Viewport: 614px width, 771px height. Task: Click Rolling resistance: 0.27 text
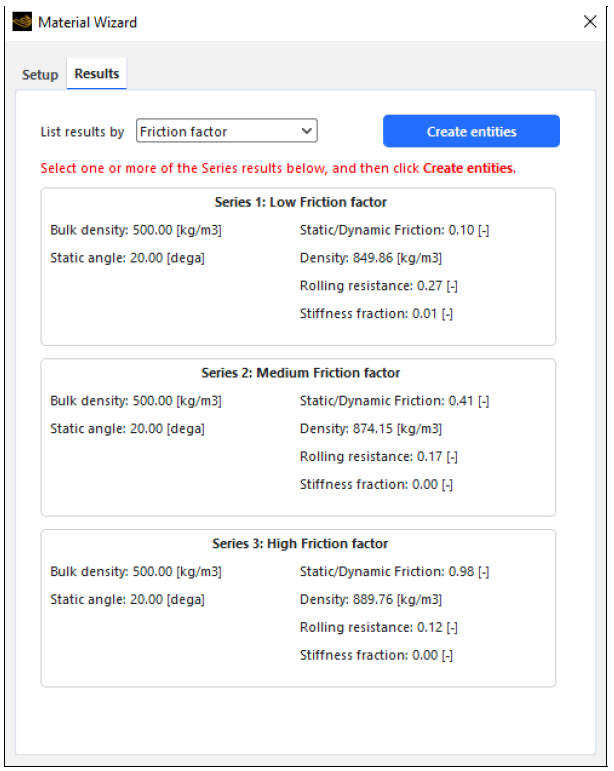point(379,286)
